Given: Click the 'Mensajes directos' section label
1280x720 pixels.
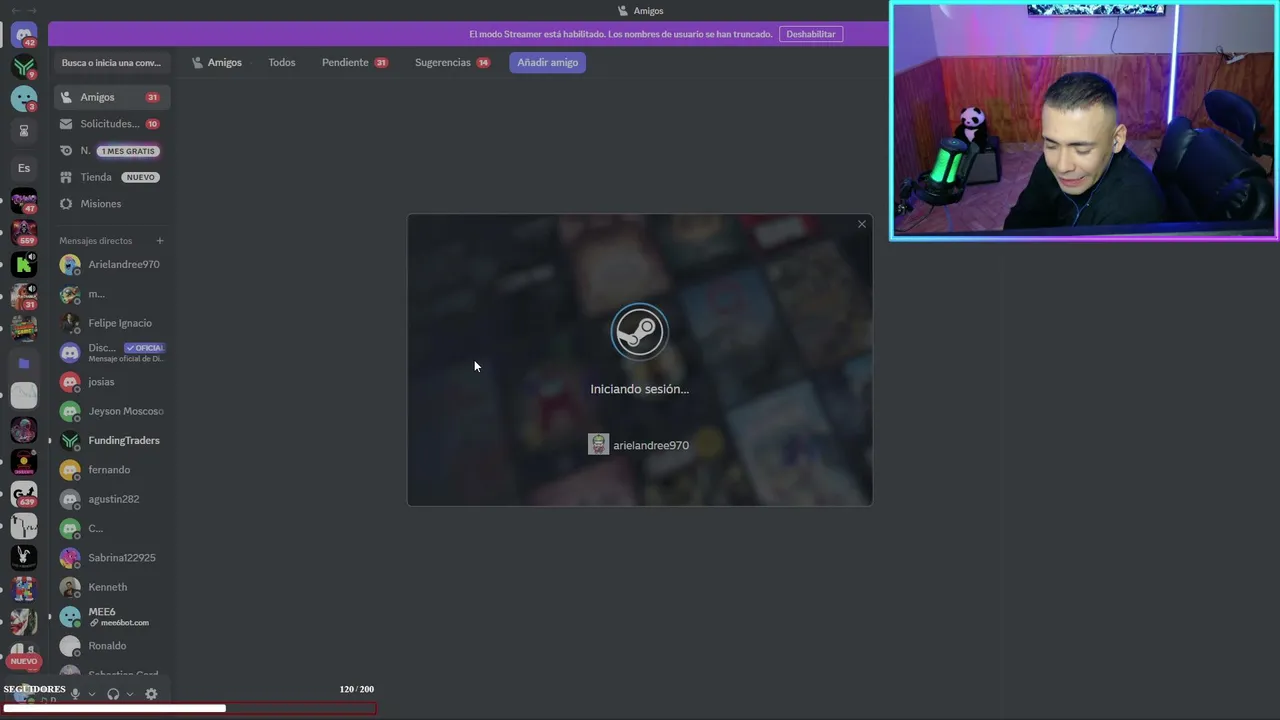Looking at the screenshot, I should click(x=95, y=241).
